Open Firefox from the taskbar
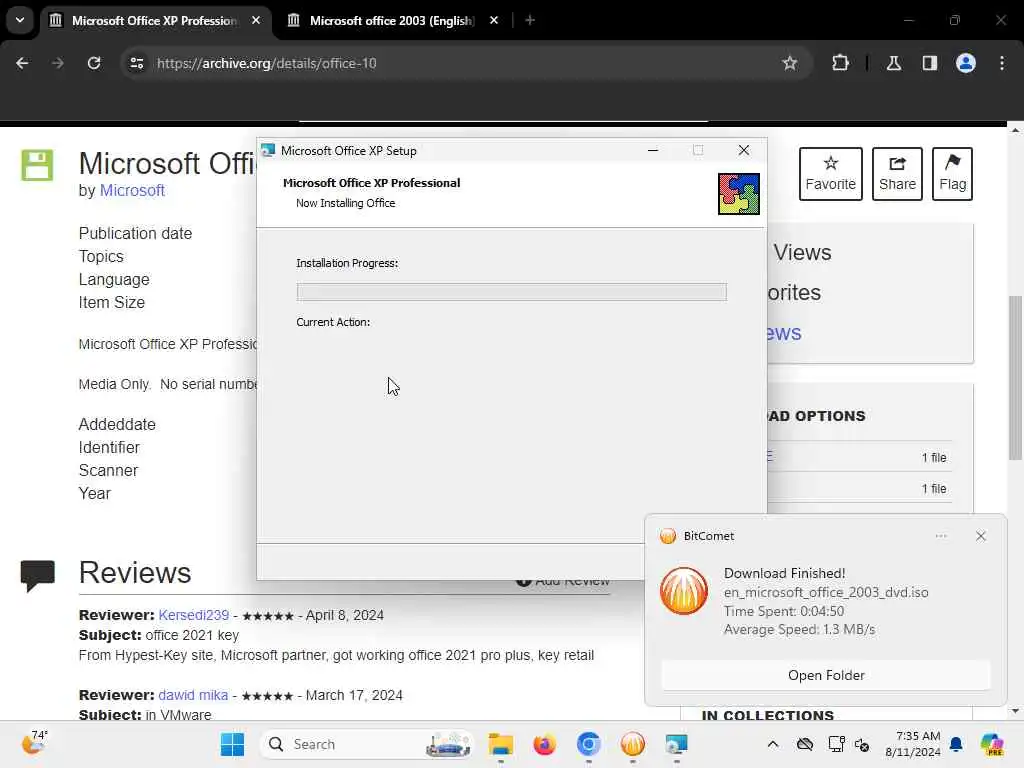 pyautogui.click(x=544, y=744)
